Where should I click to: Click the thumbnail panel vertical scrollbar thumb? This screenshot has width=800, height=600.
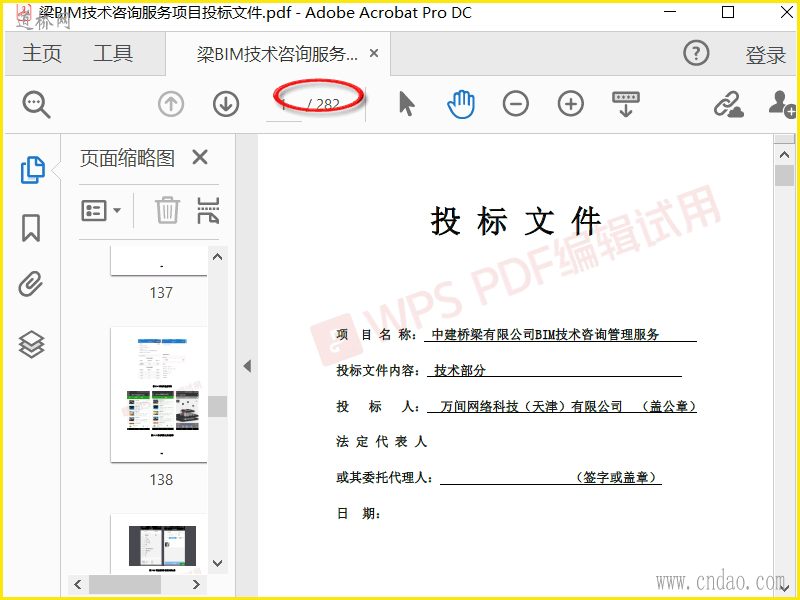(x=218, y=407)
